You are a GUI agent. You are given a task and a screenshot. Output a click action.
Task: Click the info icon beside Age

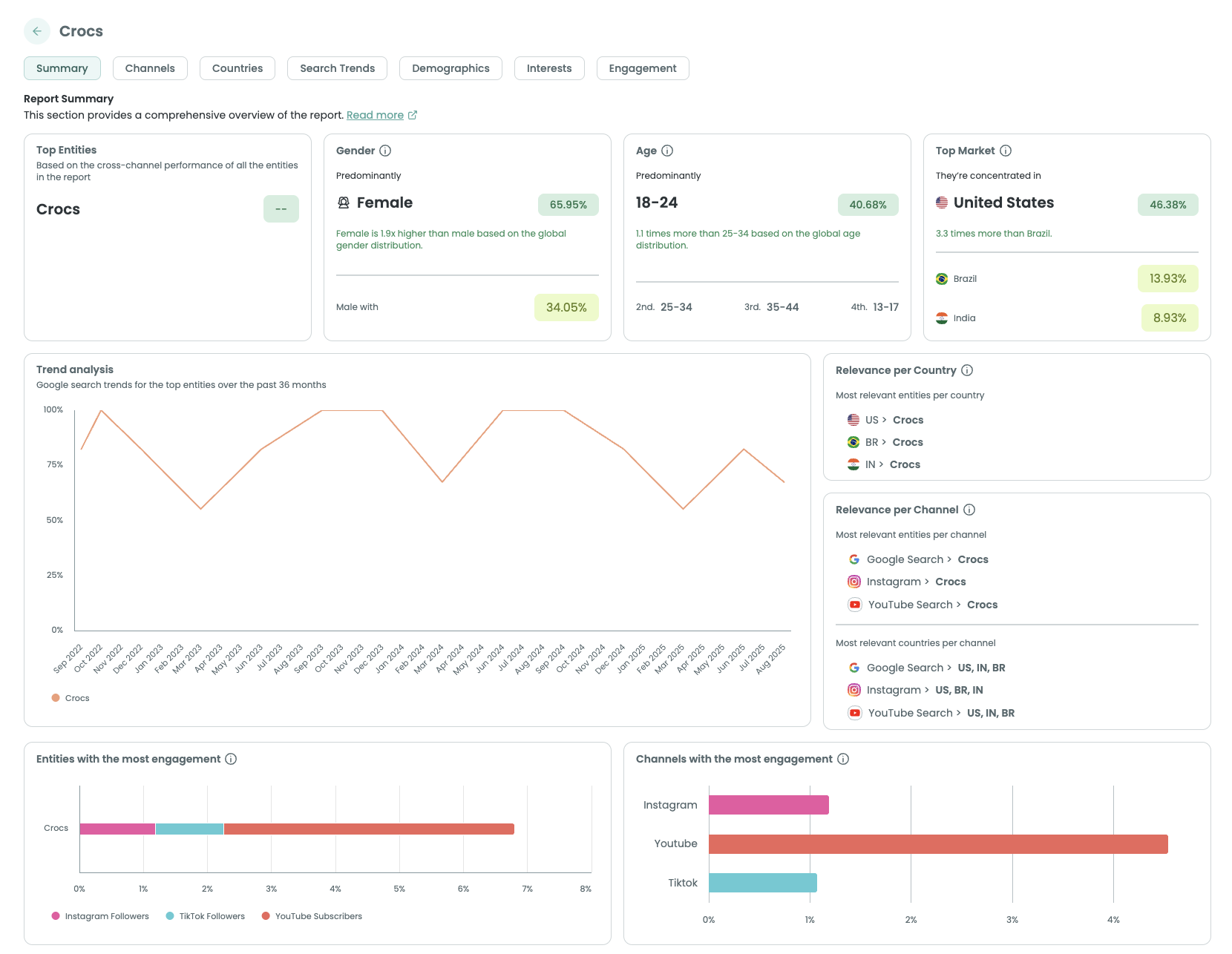[x=667, y=151]
